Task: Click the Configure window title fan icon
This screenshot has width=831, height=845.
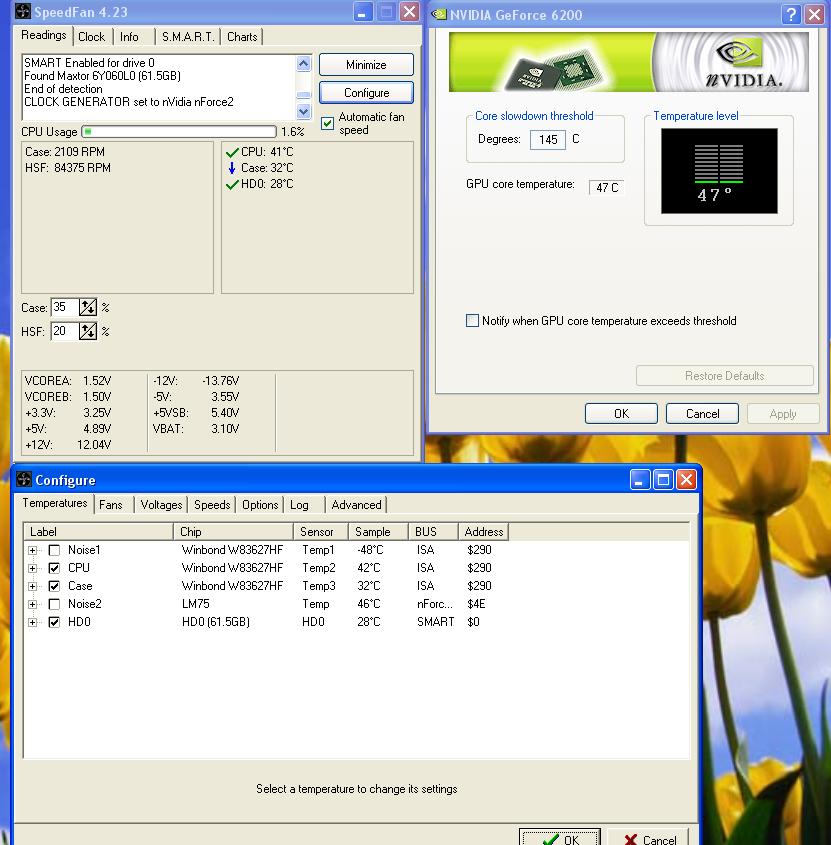Action: [x=24, y=479]
